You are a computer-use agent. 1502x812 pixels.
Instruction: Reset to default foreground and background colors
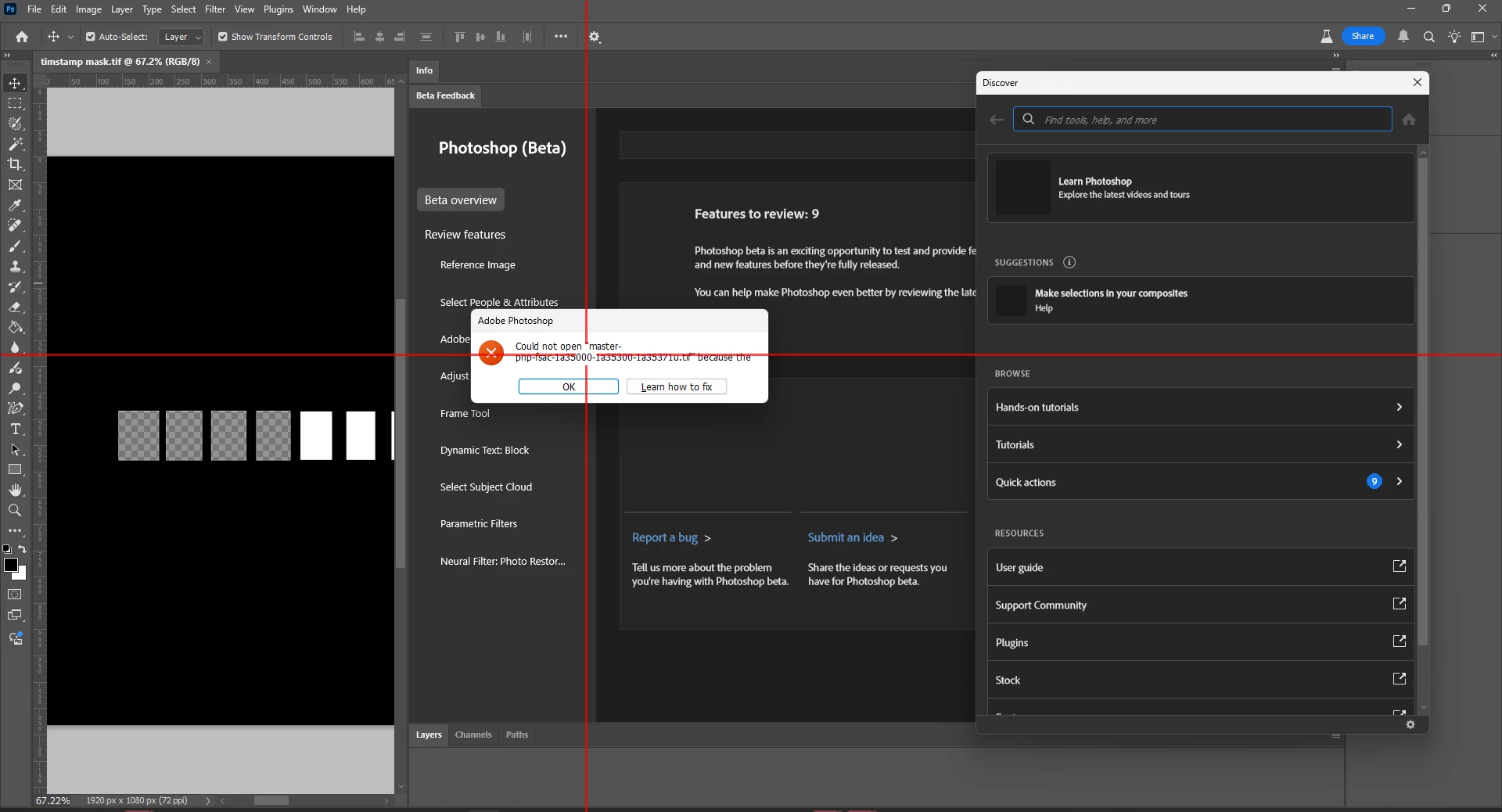tap(7, 549)
